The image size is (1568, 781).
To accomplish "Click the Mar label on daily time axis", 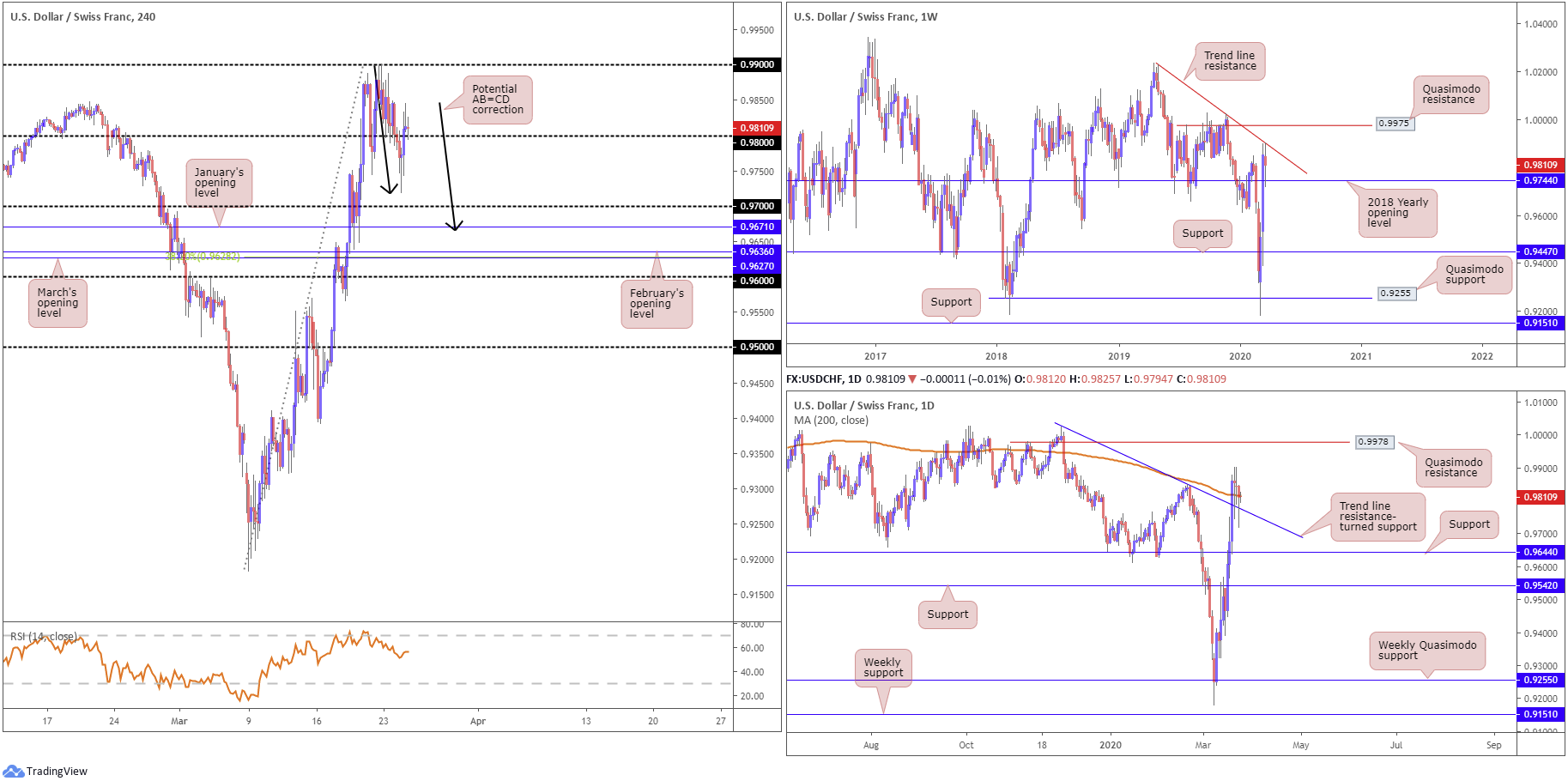I will [1203, 745].
